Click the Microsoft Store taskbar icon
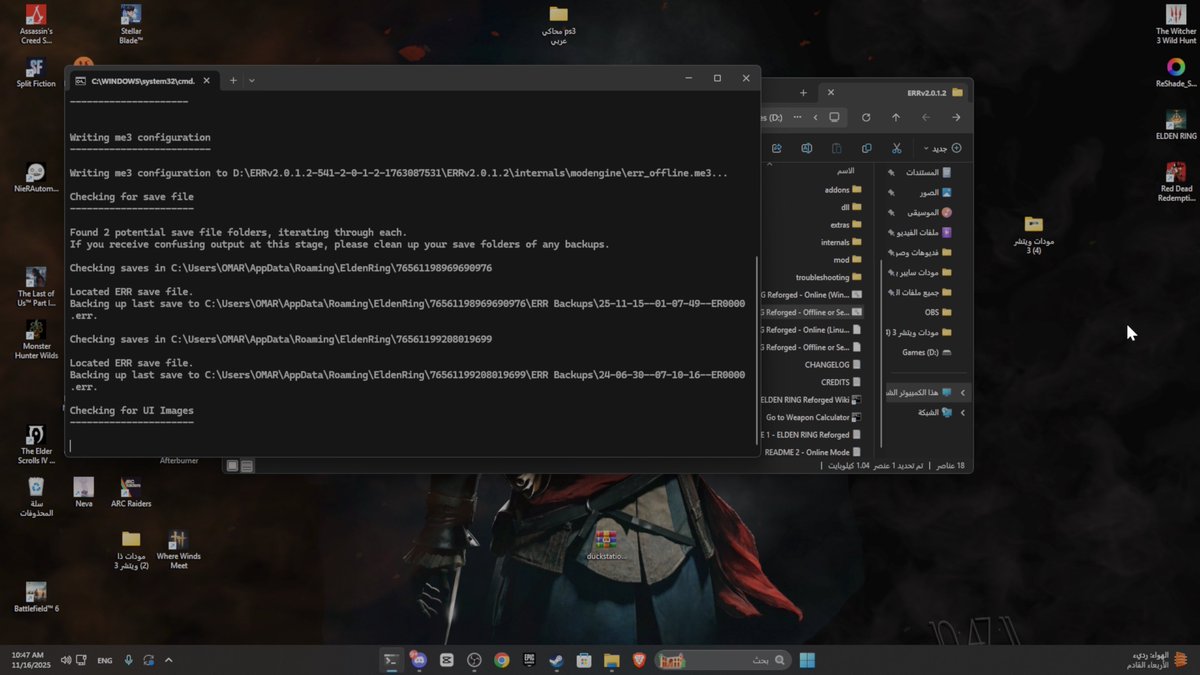Image resolution: width=1200 pixels, height=675 pixels. click(584, 660)
